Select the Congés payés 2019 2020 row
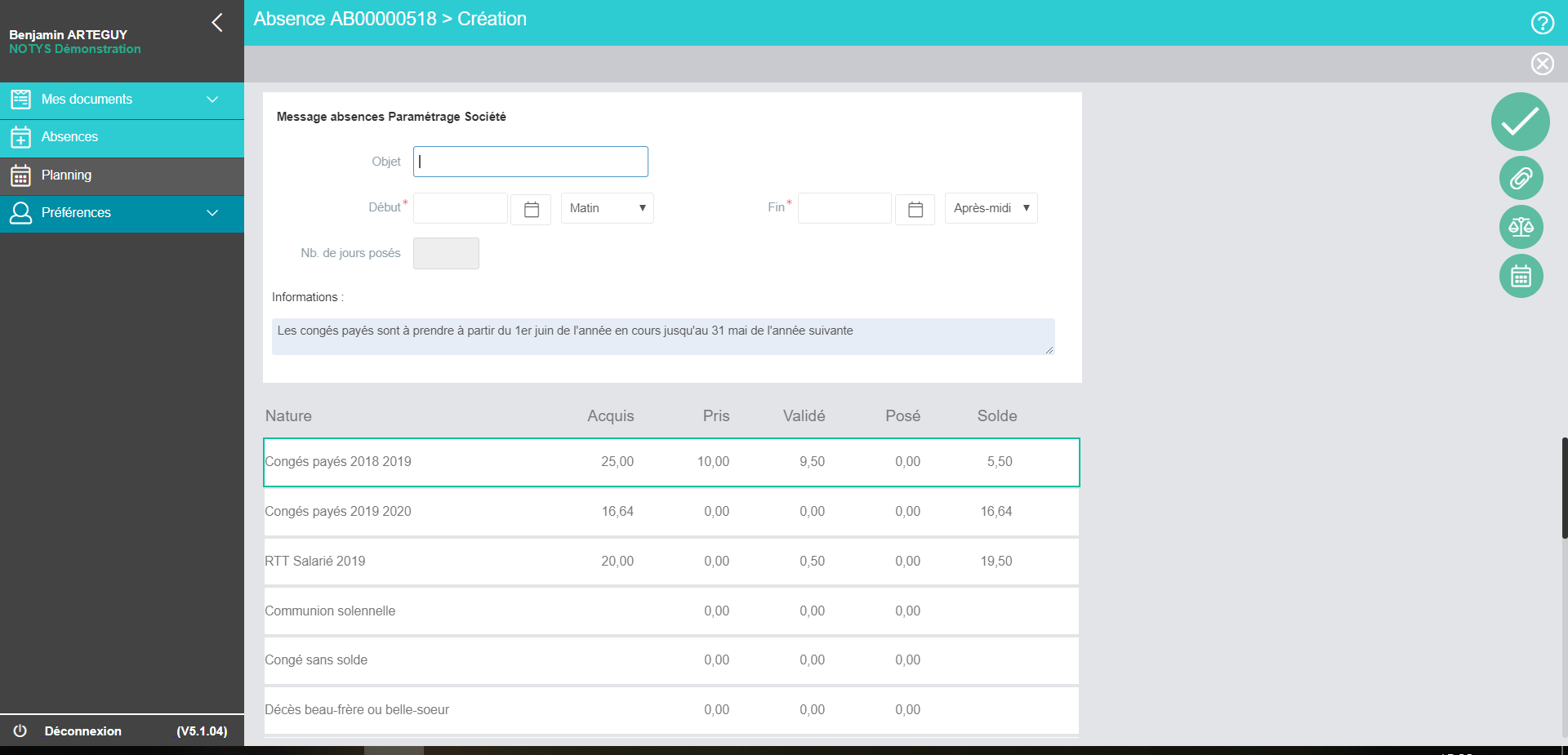This screenshot has height=755, width=1568. 671,512
